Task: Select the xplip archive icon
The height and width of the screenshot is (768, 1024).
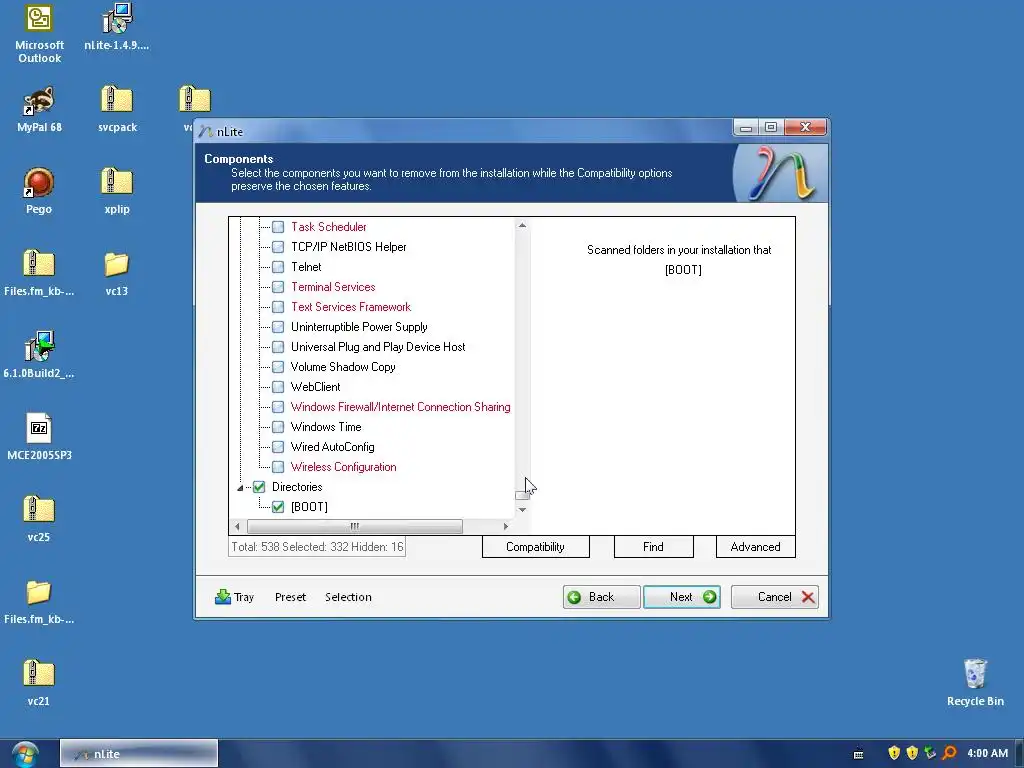Action: (117, 191)
